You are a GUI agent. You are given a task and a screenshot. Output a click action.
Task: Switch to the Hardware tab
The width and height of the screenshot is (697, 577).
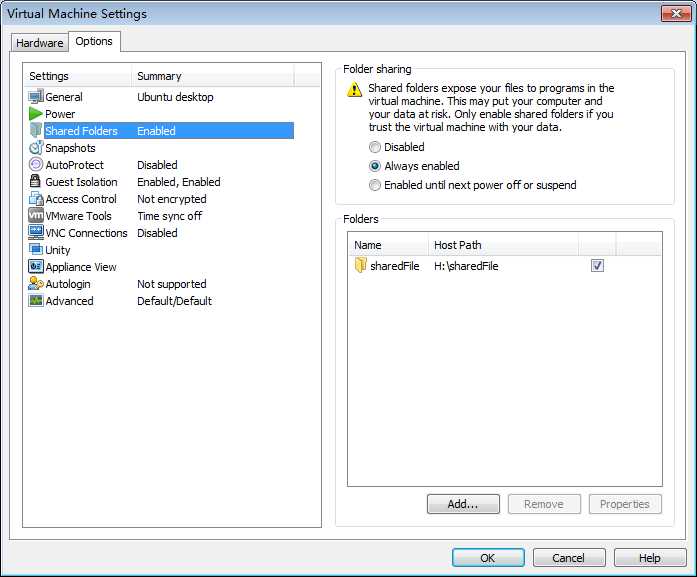click(40, 43)
